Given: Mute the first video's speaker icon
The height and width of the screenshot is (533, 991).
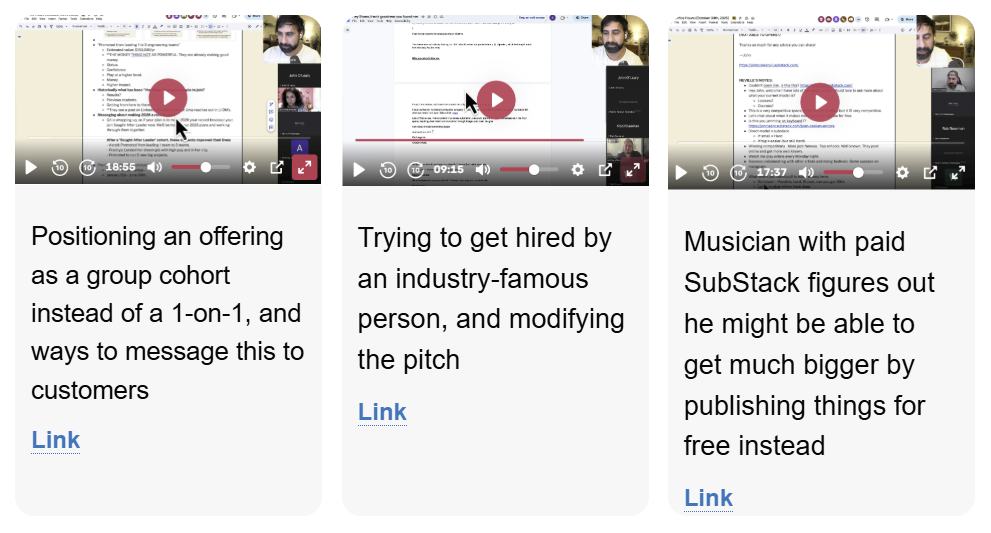Looking at the screenshot, I should 155,168.
